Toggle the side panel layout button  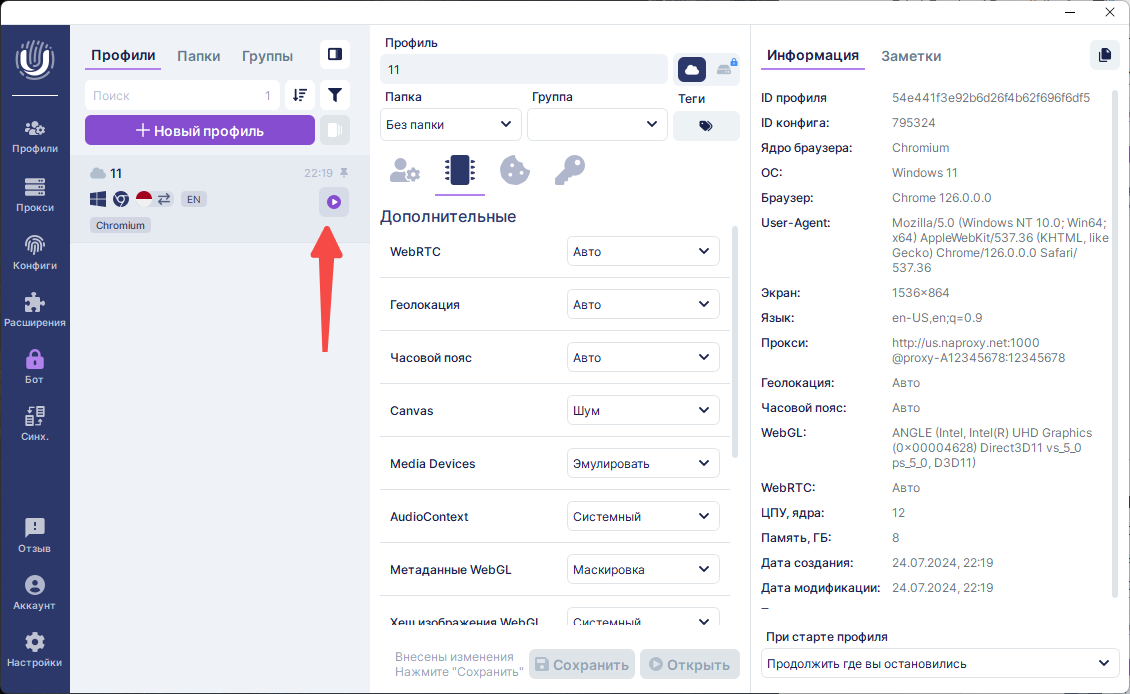(335, 54)
